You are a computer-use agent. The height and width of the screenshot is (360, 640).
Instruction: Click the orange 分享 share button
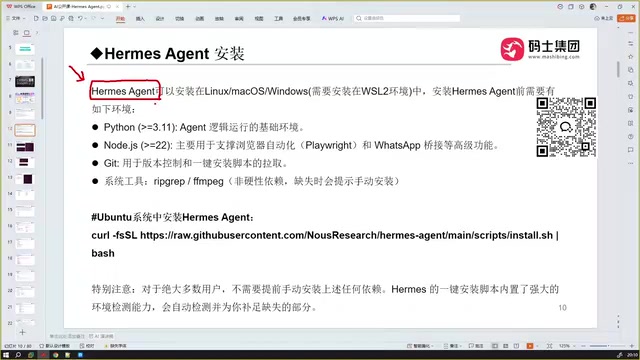pyautogui.click(x=627, y=18)
